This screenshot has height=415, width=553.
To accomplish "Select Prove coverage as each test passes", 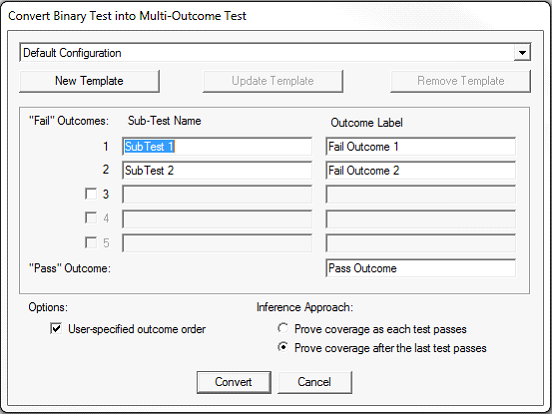I will (283, 329).
